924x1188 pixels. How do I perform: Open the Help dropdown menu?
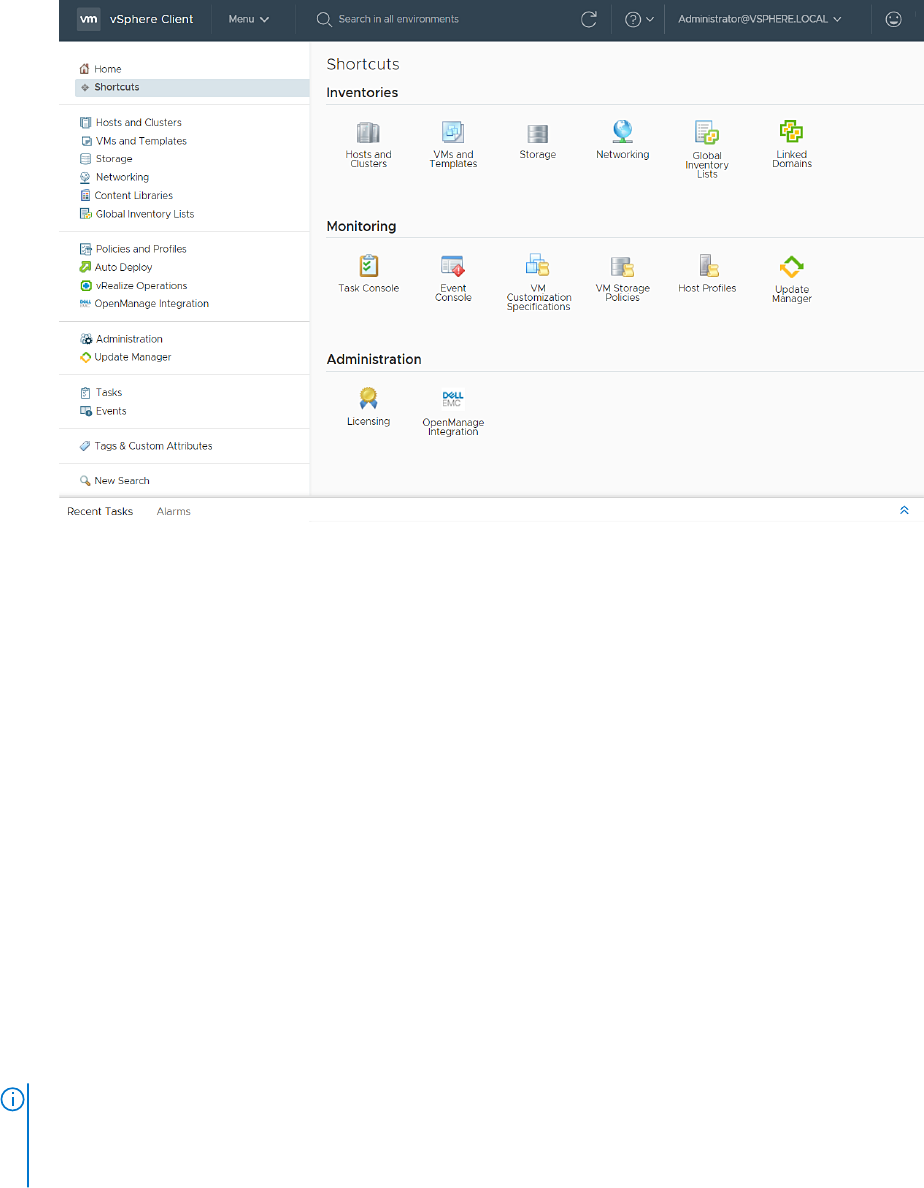coord(638,20)
